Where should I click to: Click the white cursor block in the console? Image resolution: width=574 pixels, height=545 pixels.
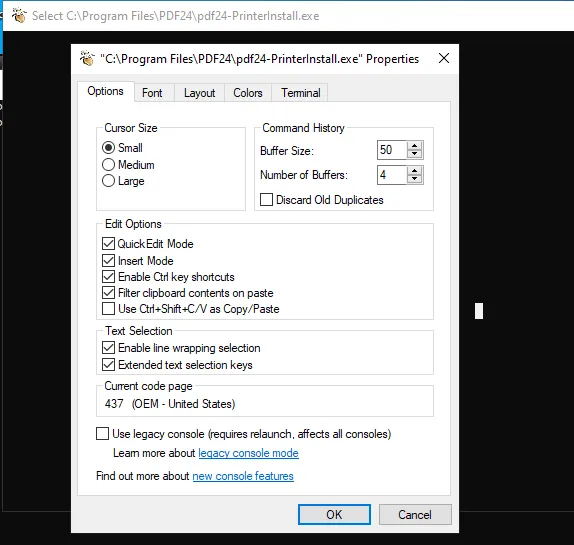coord(479,311)
